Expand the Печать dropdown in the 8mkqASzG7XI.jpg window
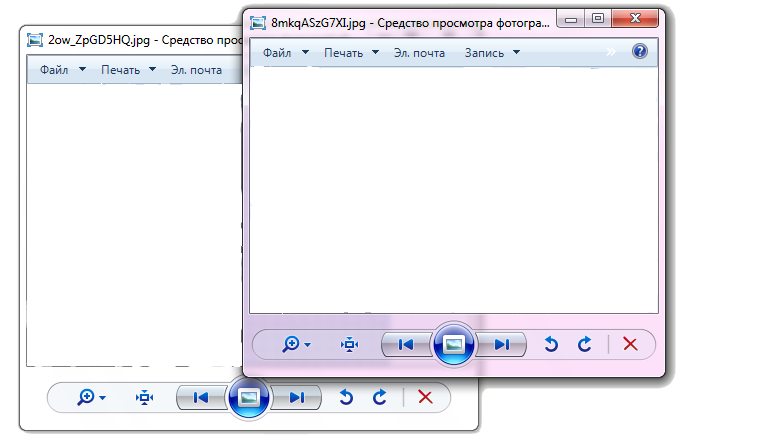Viewport: 771px width, 448px height. 351,52
